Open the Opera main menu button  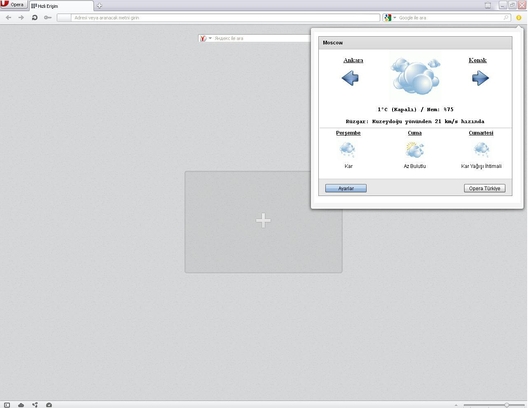(13, 4)
